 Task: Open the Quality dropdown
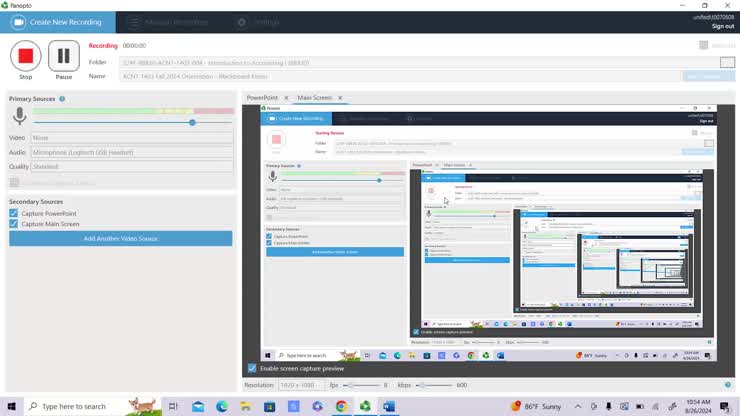click(x=132, y=167)
